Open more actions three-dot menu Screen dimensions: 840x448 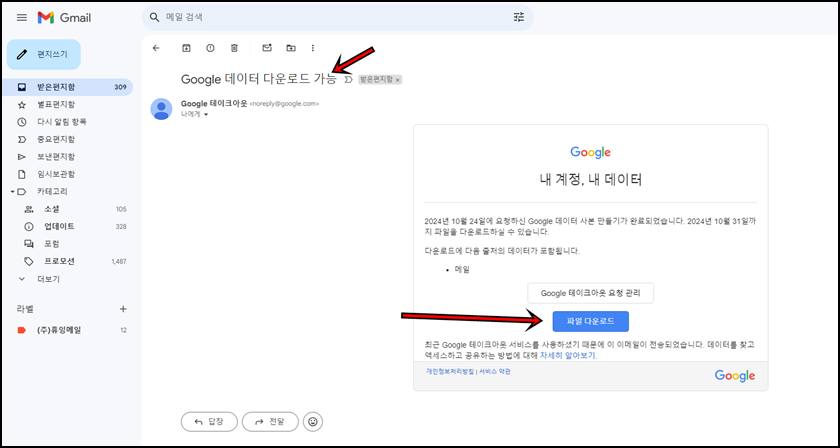[x=313, y=48]
